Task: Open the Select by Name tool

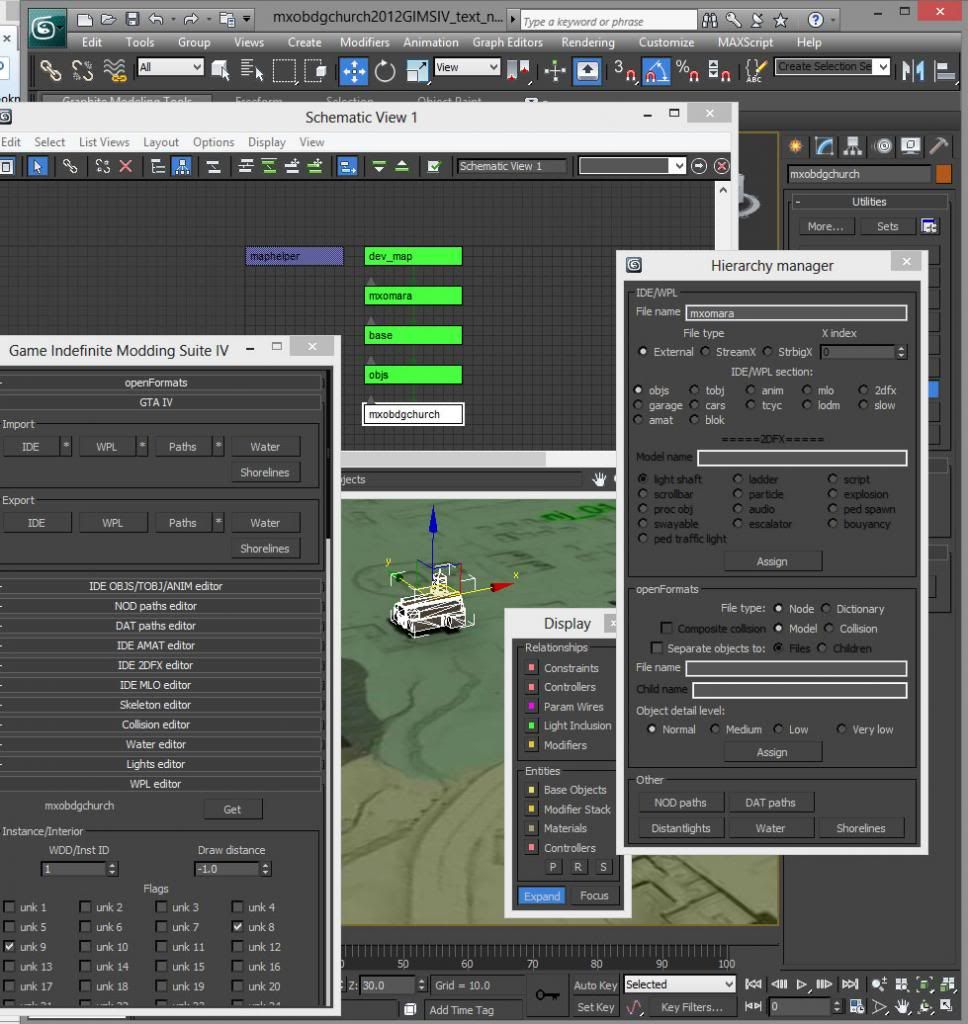Action: pyautogui.click(x=251, y=71)
